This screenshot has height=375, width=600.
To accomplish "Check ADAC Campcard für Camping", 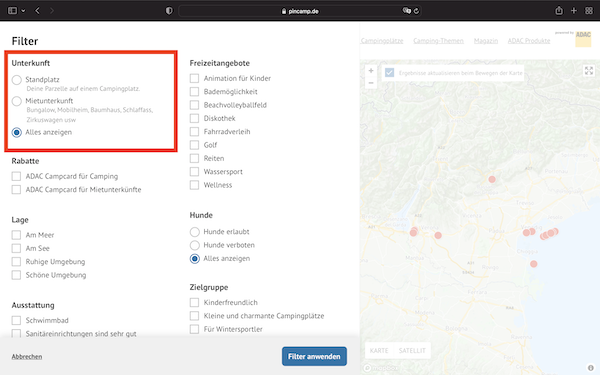I will click(16, 176).
